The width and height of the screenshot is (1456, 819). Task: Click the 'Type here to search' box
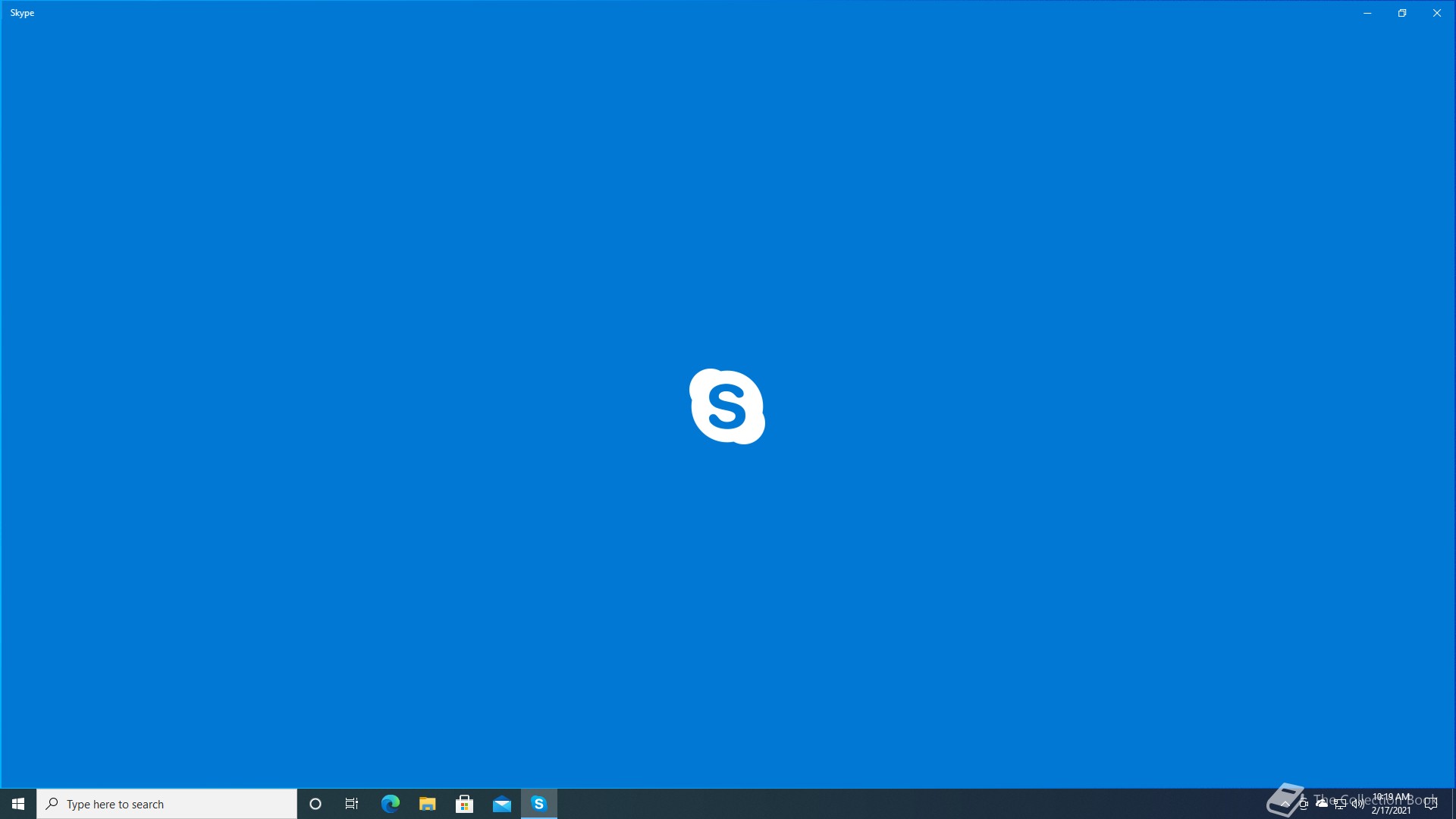tap(167, 804)
